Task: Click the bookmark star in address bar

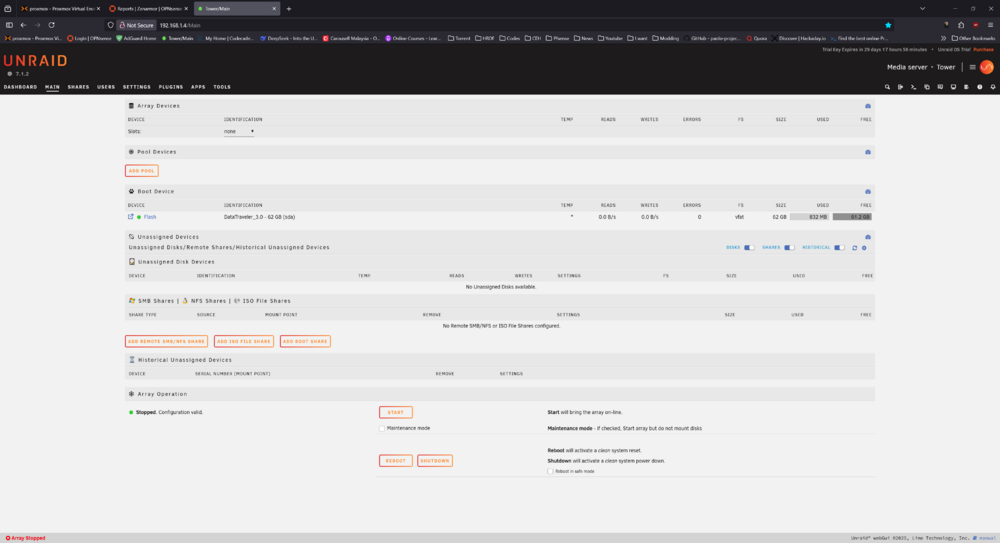Action: (888, 25)
